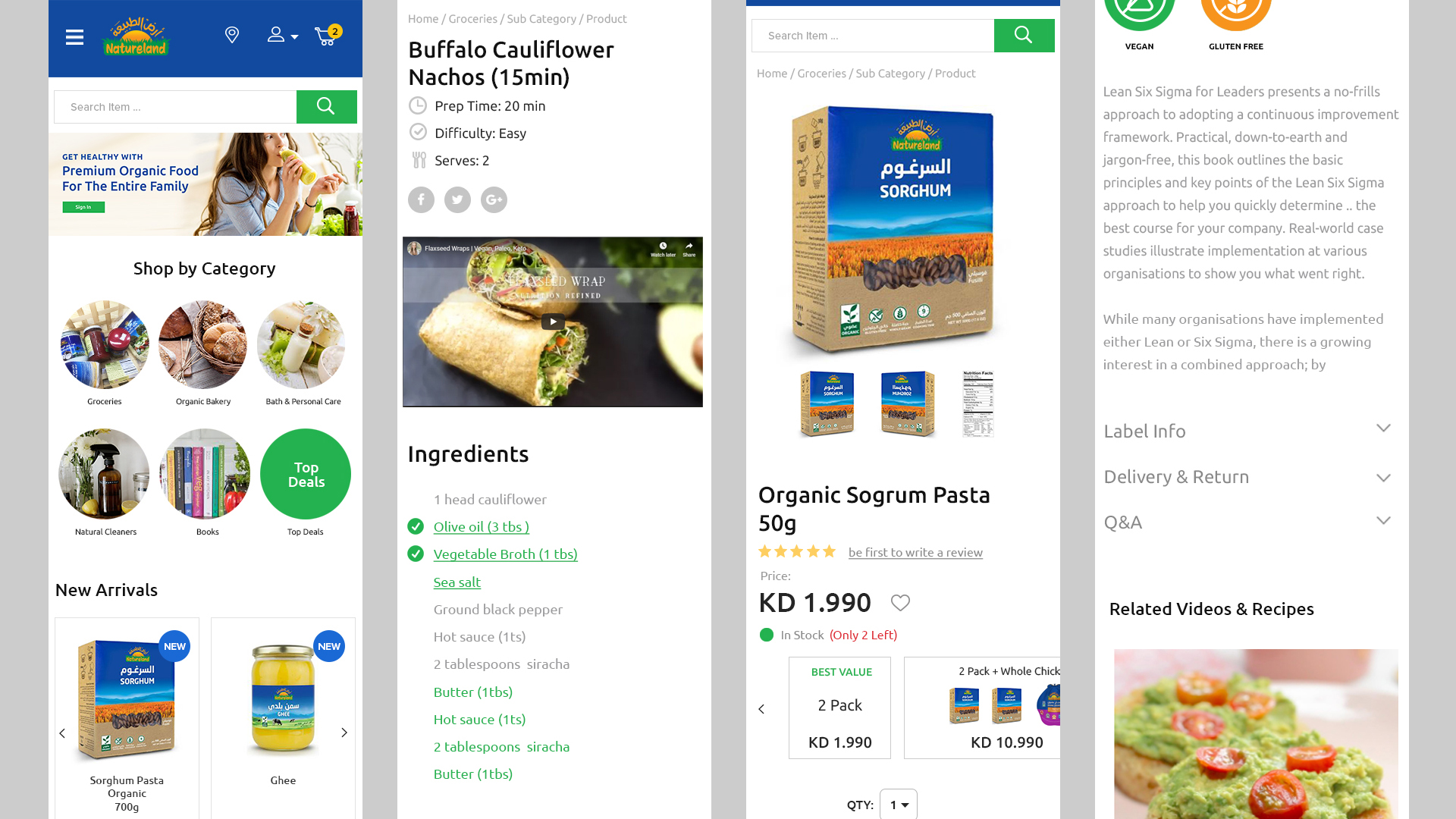1456x819 pixels.
Task: Toggle the Olive oil ingredient checkmark
Action: [x=416, y=526]
